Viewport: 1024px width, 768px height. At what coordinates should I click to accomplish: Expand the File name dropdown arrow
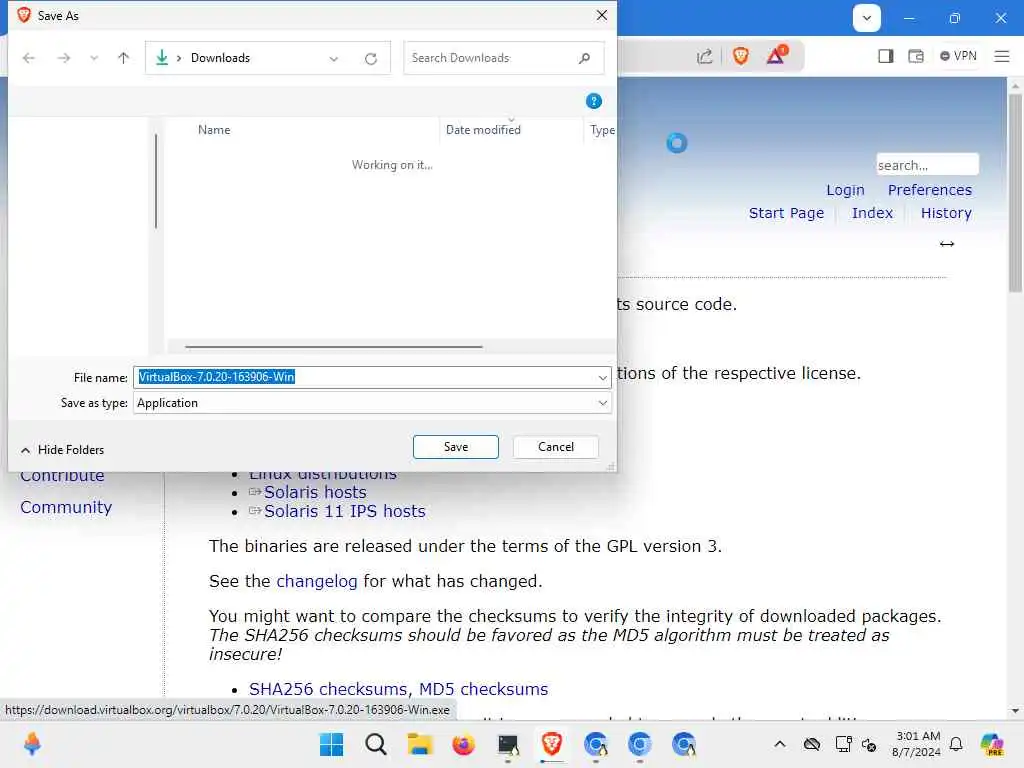[603, 377]
